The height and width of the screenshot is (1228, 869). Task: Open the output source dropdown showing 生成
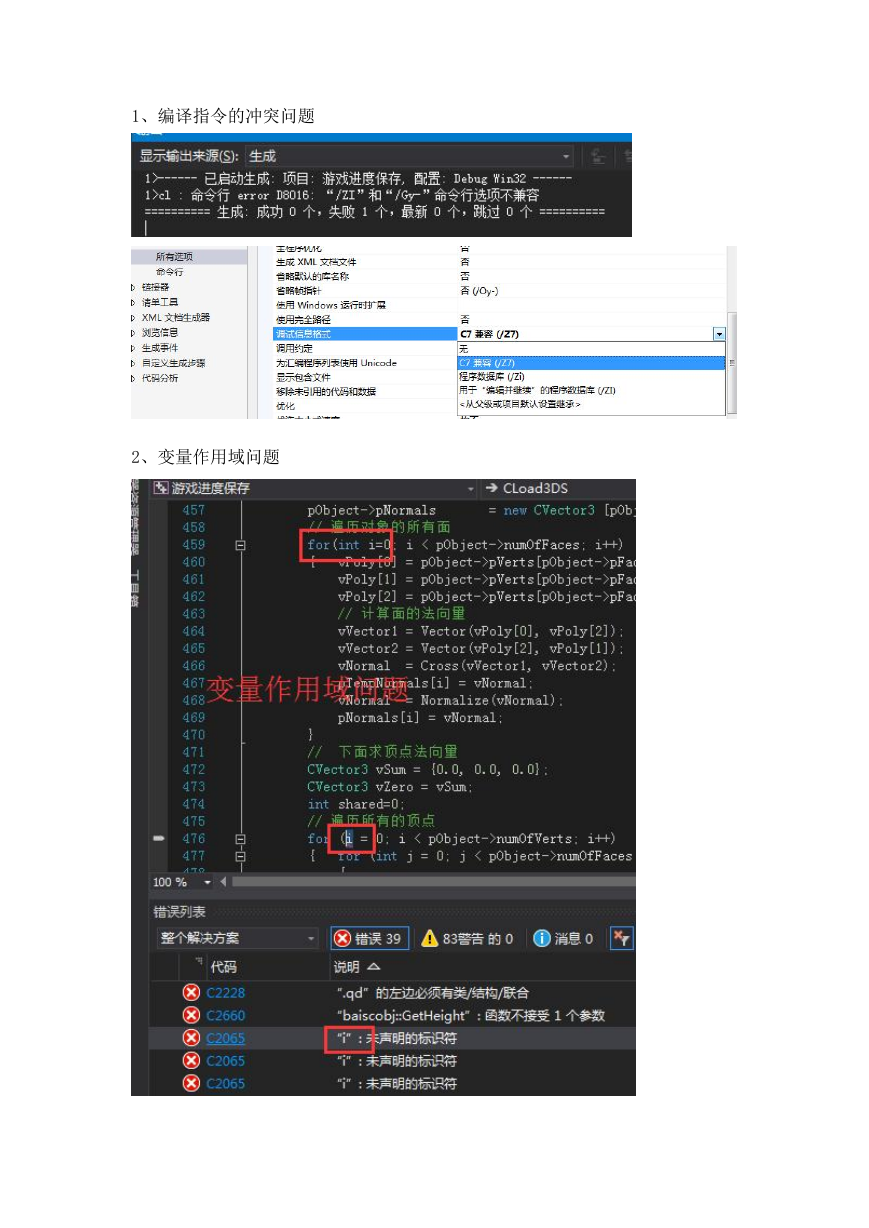click(x=410, y=156)
